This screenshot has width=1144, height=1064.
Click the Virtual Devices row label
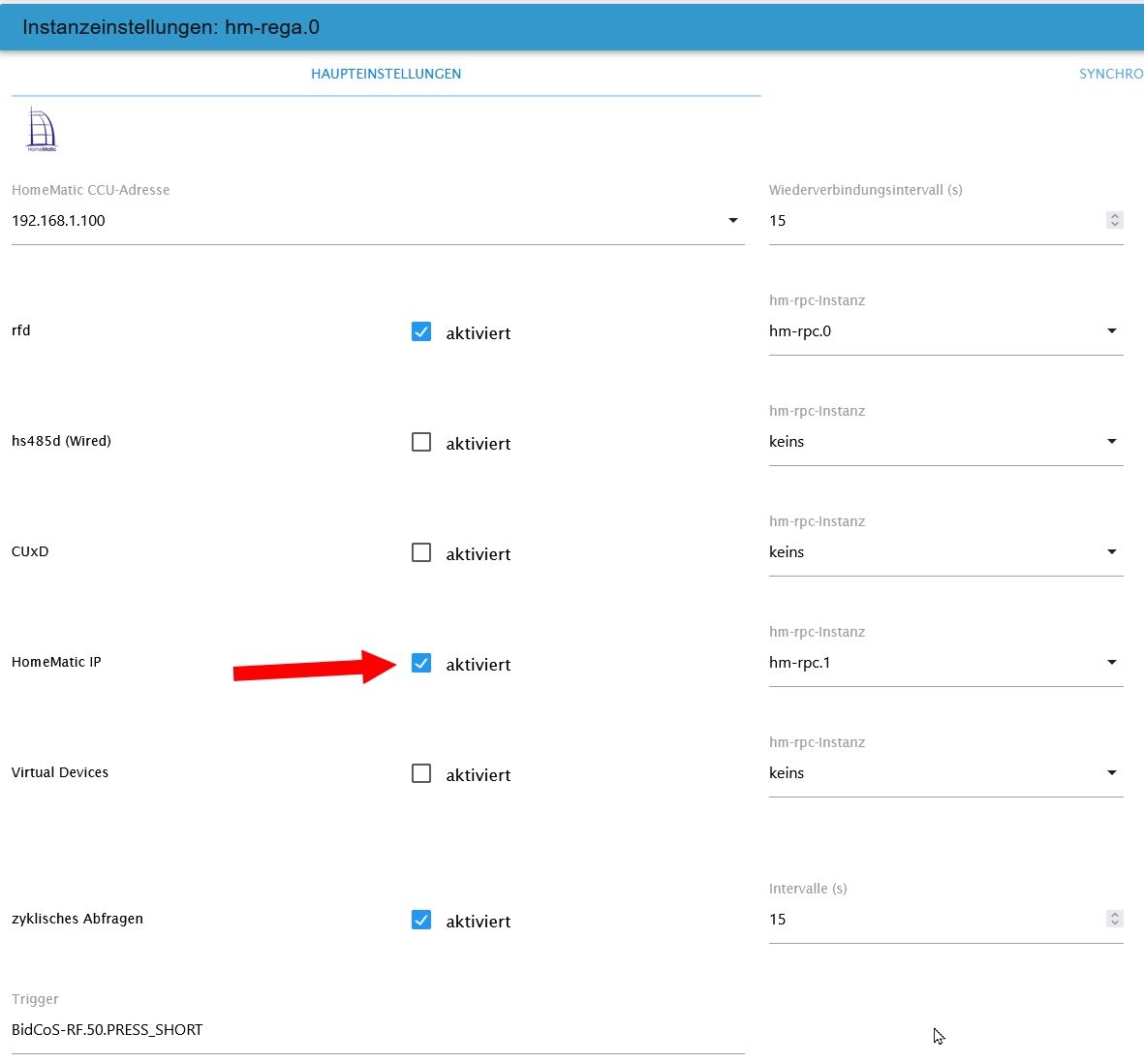click(x=60, y=772)
